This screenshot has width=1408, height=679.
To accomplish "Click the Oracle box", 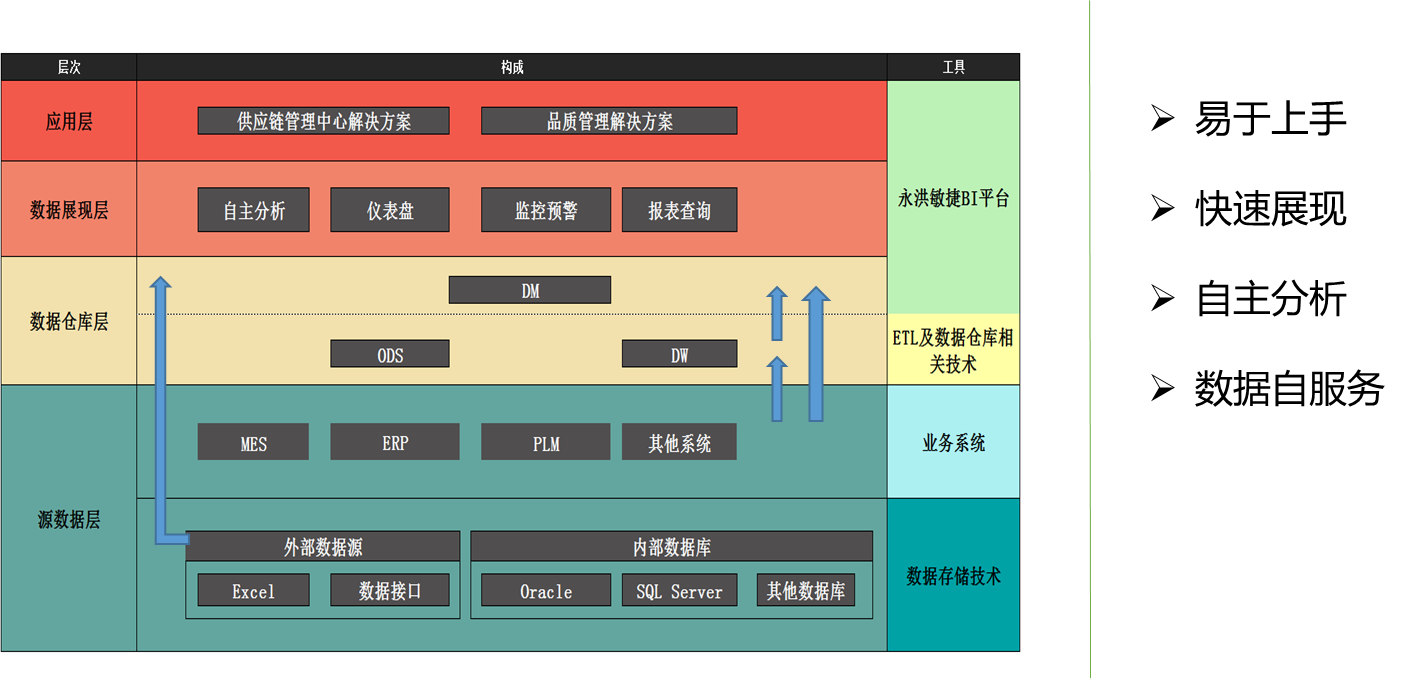I will coord(545,590).
